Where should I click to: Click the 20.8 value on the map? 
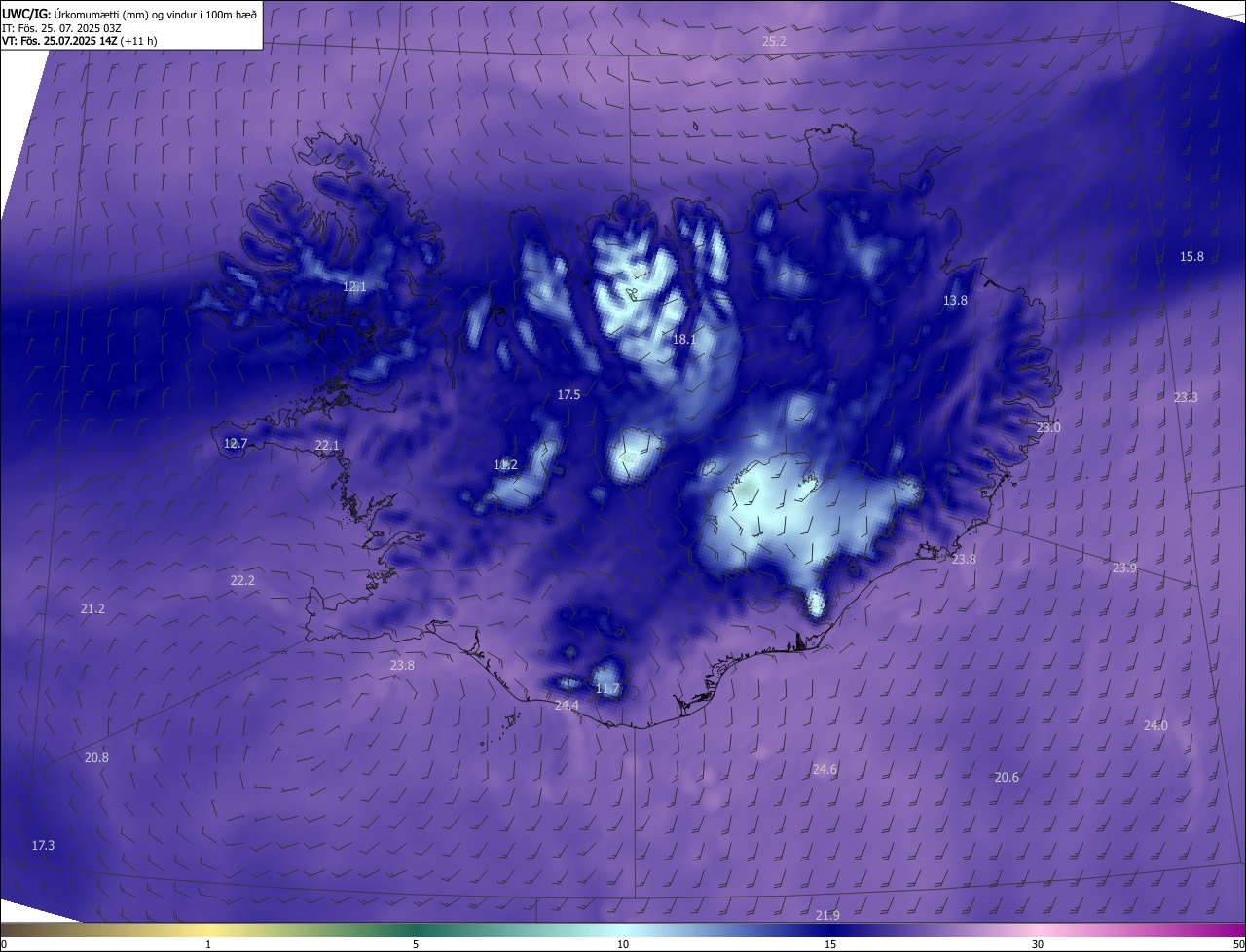[x=96, y=758]
